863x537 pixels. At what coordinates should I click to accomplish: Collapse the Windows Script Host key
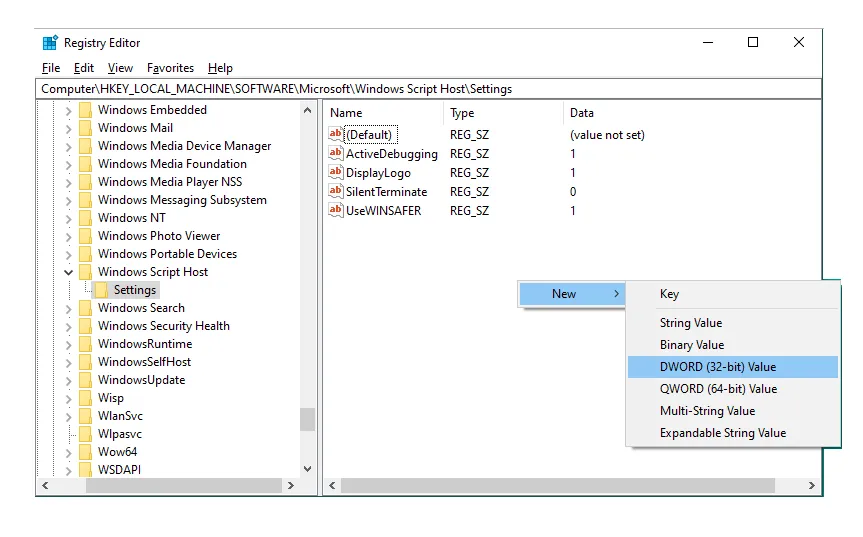tap(68, 272)
